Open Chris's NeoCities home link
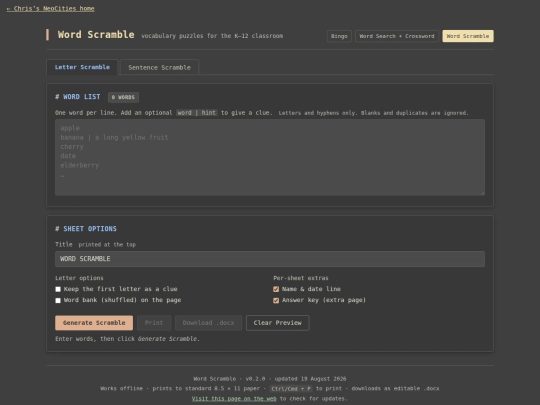This screenshot has height=405, width=540. (x=50, y=9)
